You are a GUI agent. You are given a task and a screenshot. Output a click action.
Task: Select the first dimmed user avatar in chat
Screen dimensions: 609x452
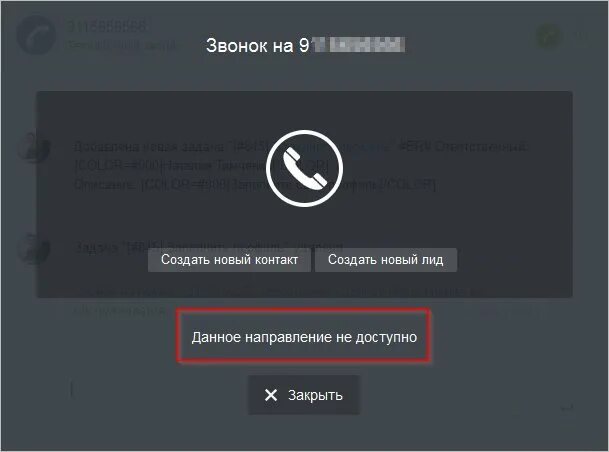pyautogui.click(x=34, y=146)
